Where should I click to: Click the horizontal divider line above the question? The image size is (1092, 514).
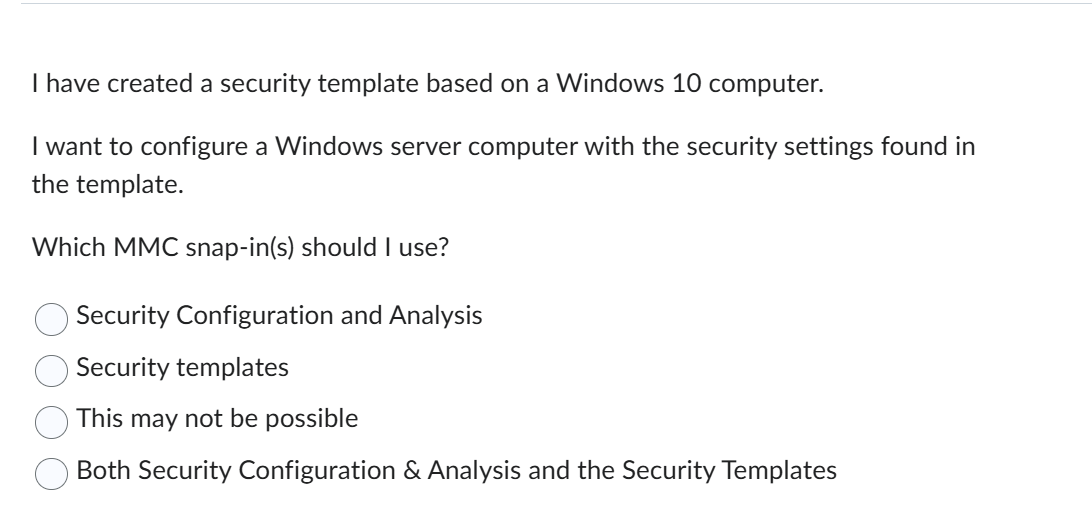[556, 3]
